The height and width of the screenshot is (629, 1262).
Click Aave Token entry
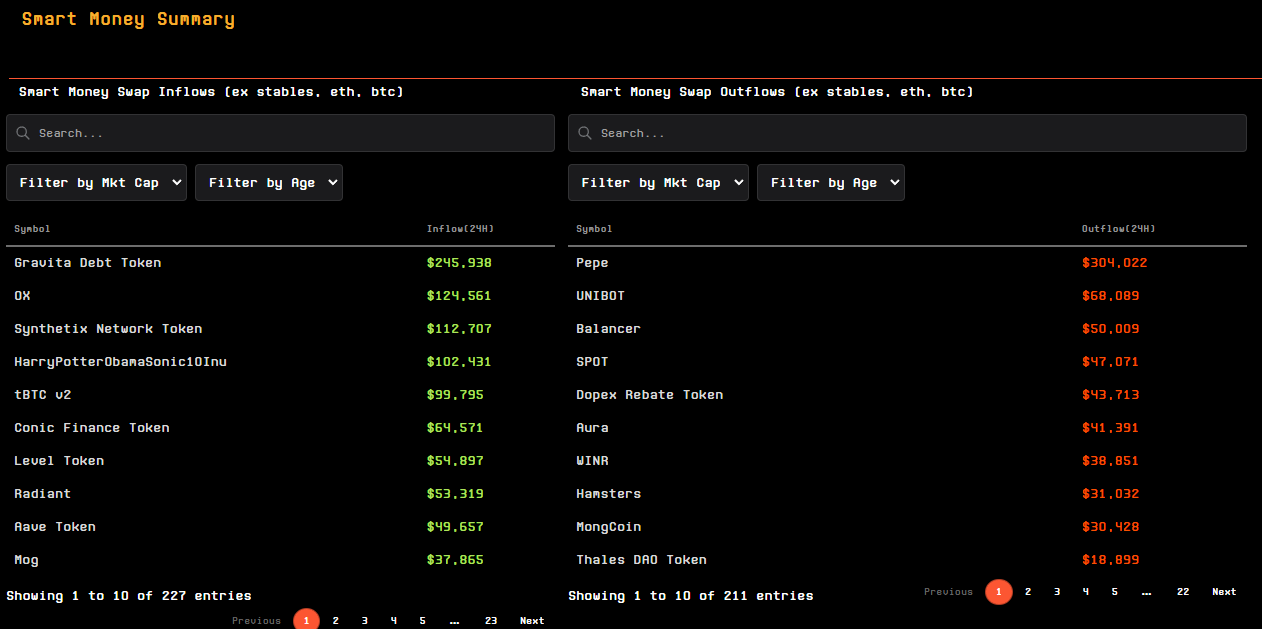pos(55,527)
